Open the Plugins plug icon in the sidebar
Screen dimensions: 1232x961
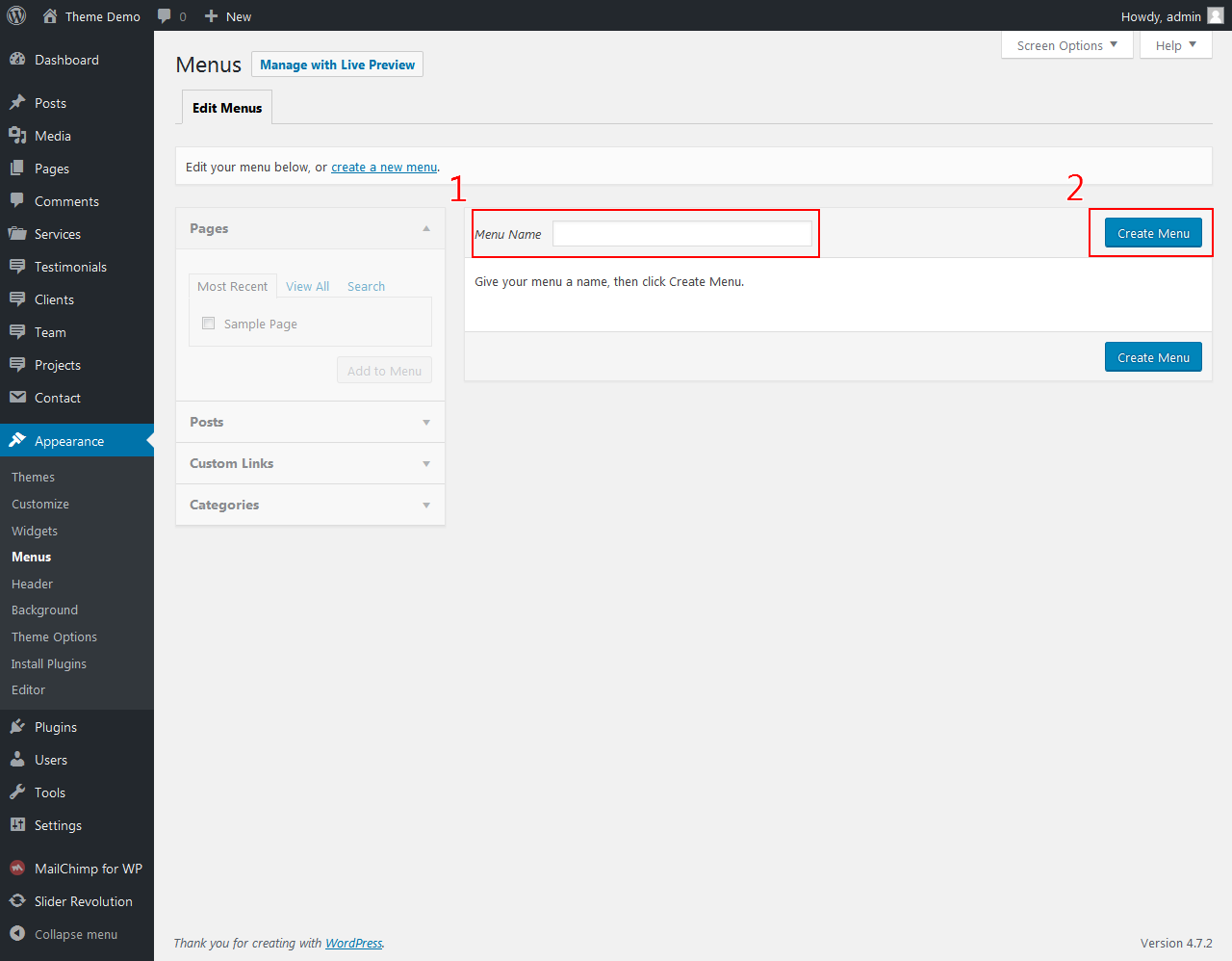(17, 727)
